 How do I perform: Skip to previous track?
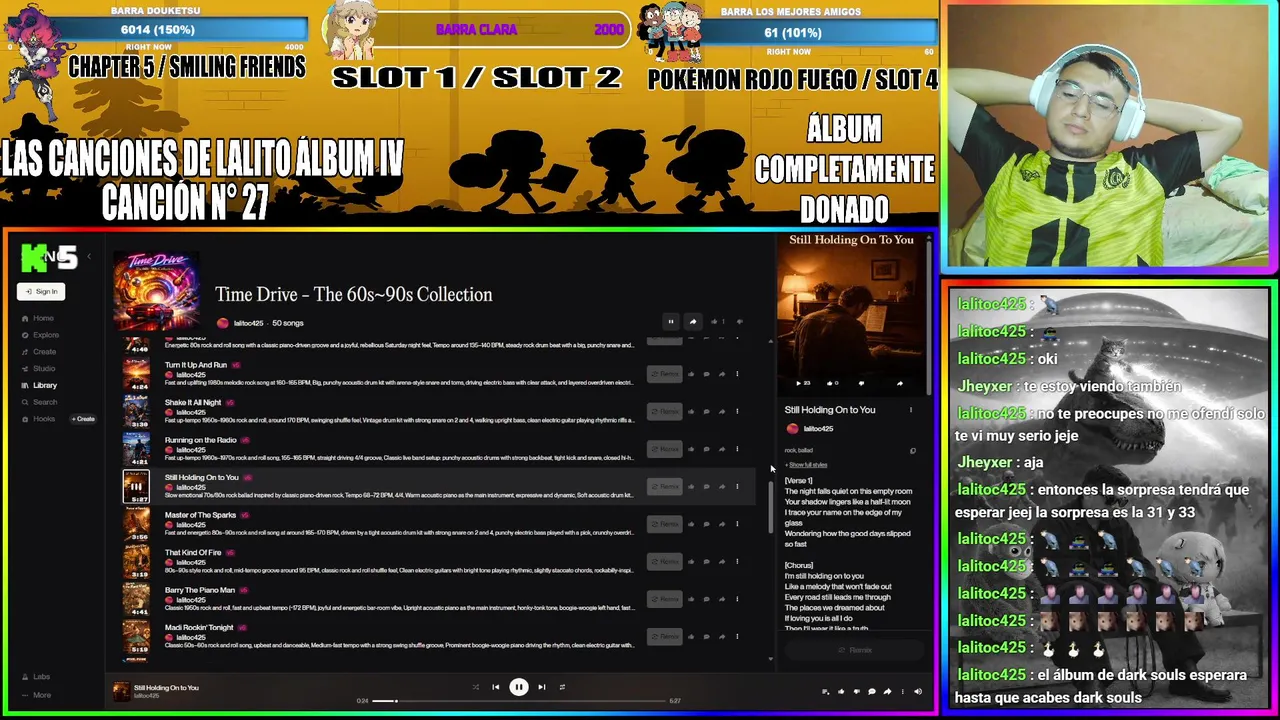[495, 687]
